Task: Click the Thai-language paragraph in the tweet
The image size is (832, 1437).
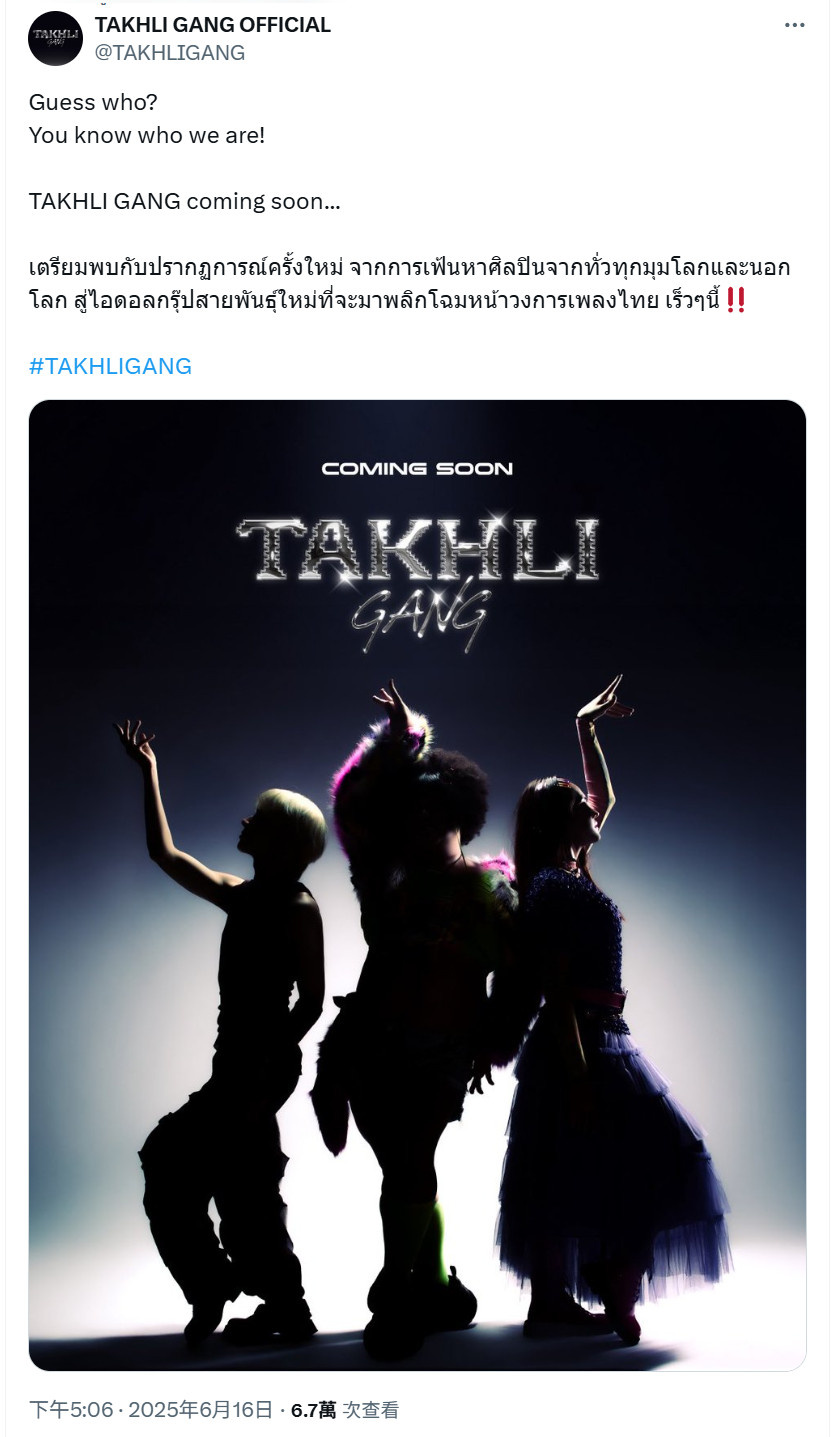Action: [410, 284]
